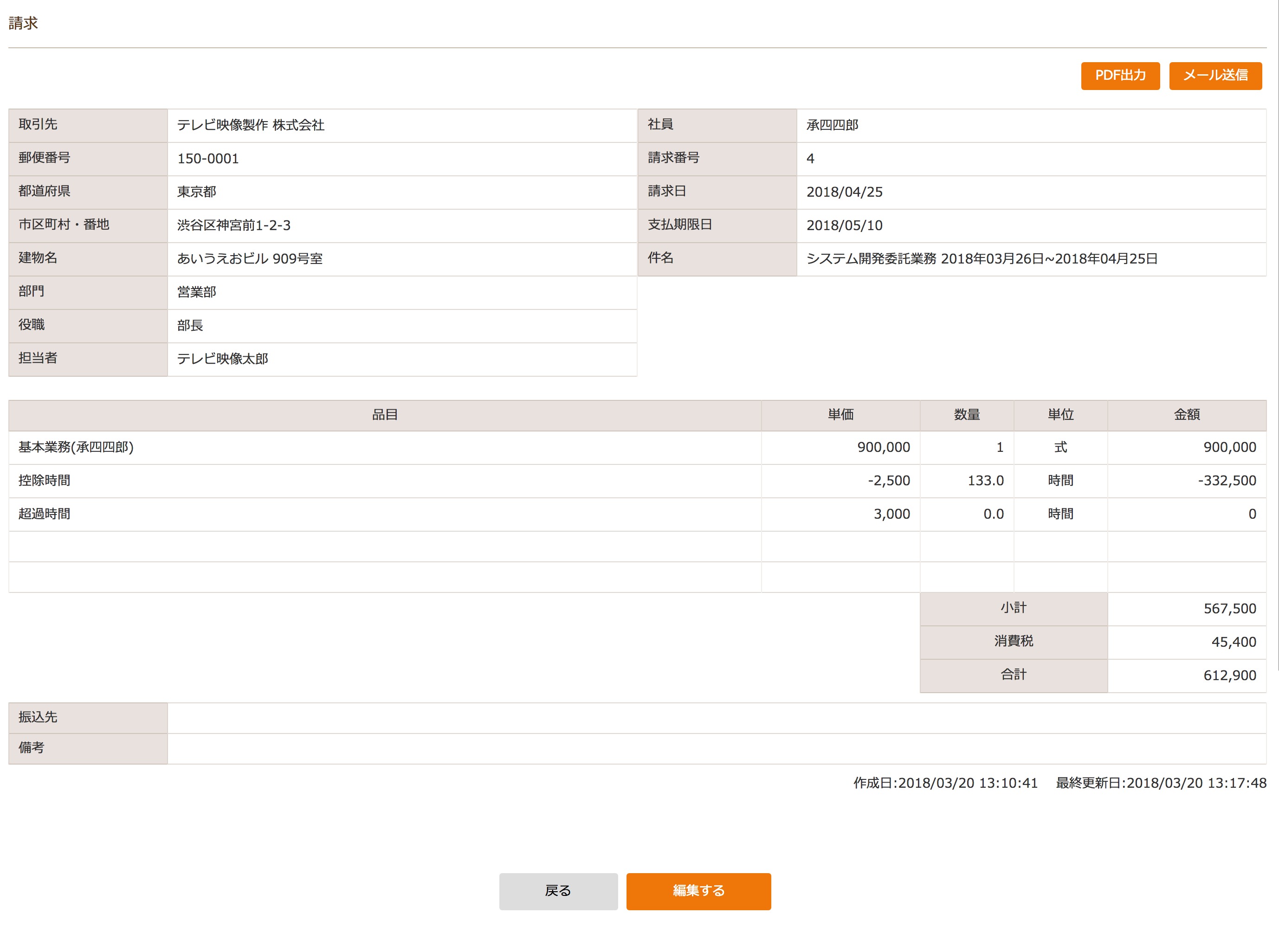Click the 担当者 label cell
Image resolution: width=1279 pixels, height=952 pixels.
(x=88, y=359)
